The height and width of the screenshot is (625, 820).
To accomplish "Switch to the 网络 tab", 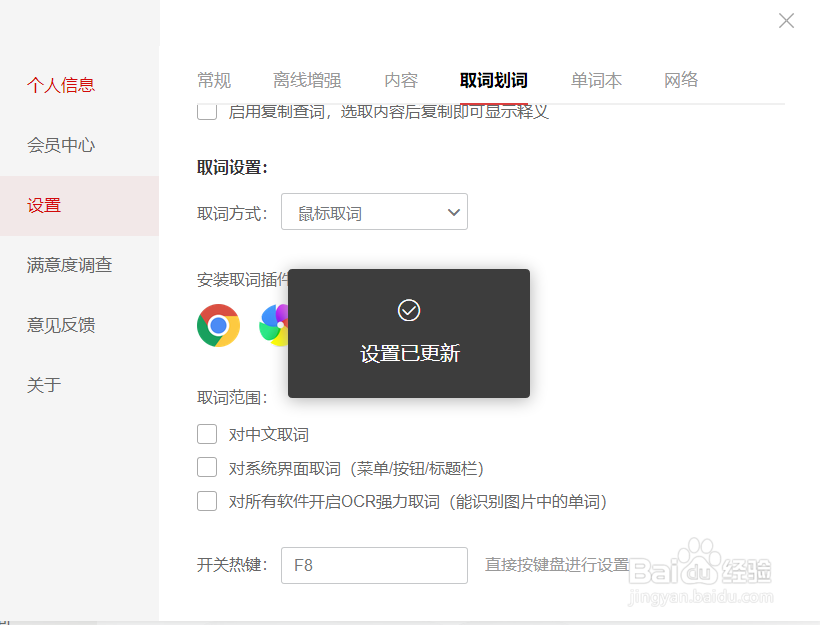I will coord(681,80).
